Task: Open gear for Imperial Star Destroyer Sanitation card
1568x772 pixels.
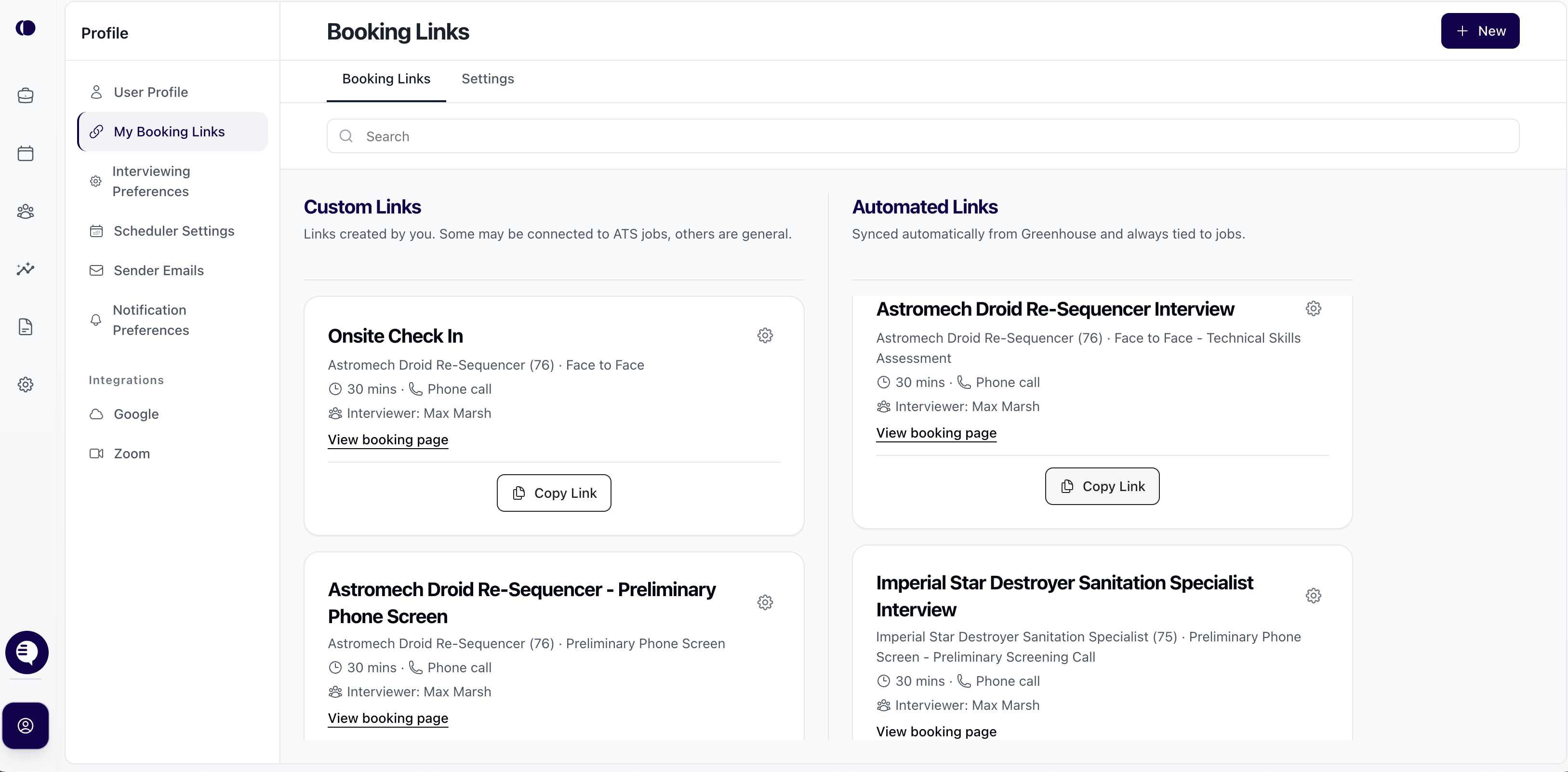Action: [x=1314, y=596]
